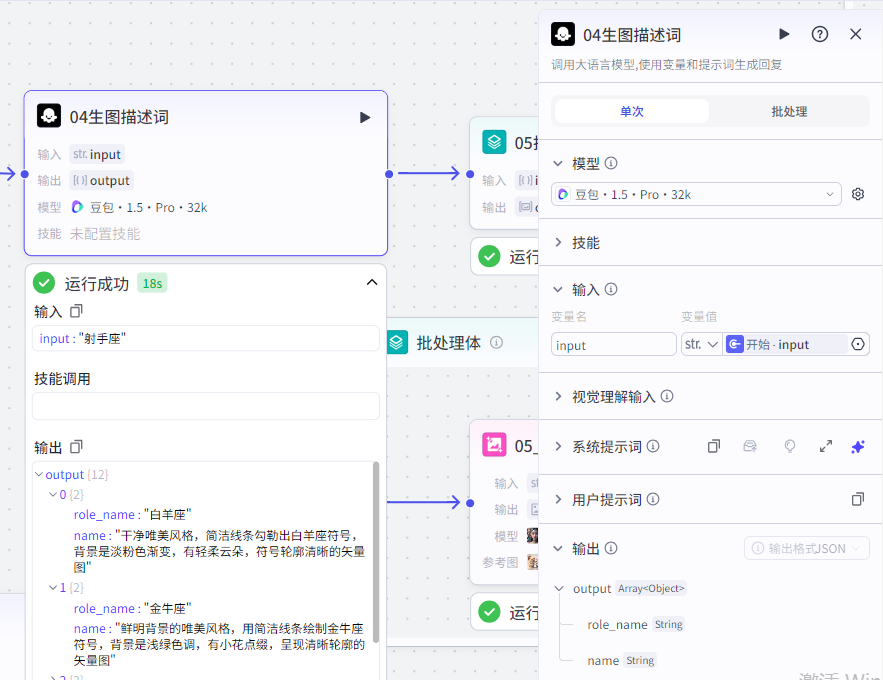
Task: Expand system prompt editor to fullscreen
Action: click(x=825, y=446)
